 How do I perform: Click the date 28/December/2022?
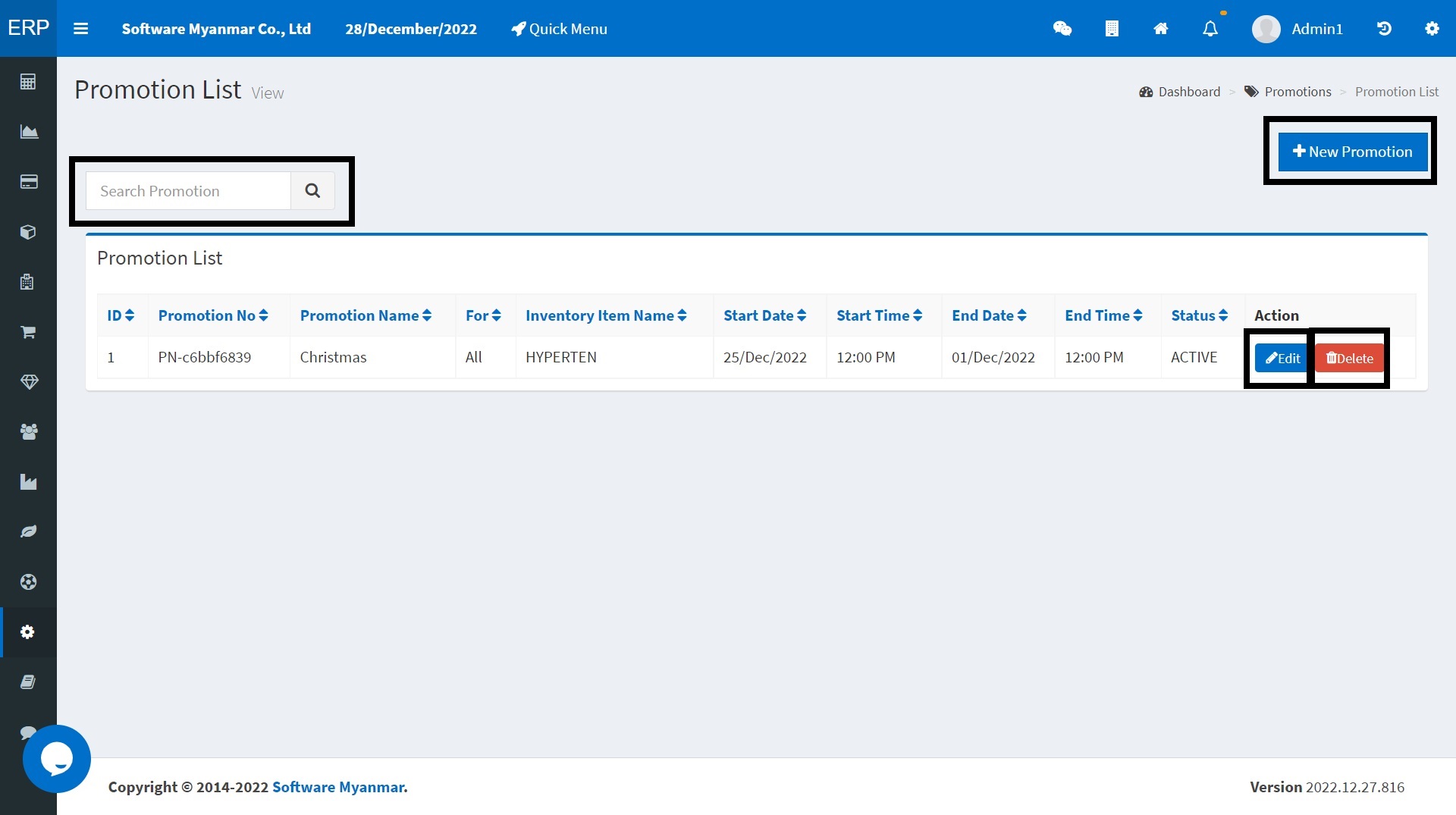pos(411,29)
